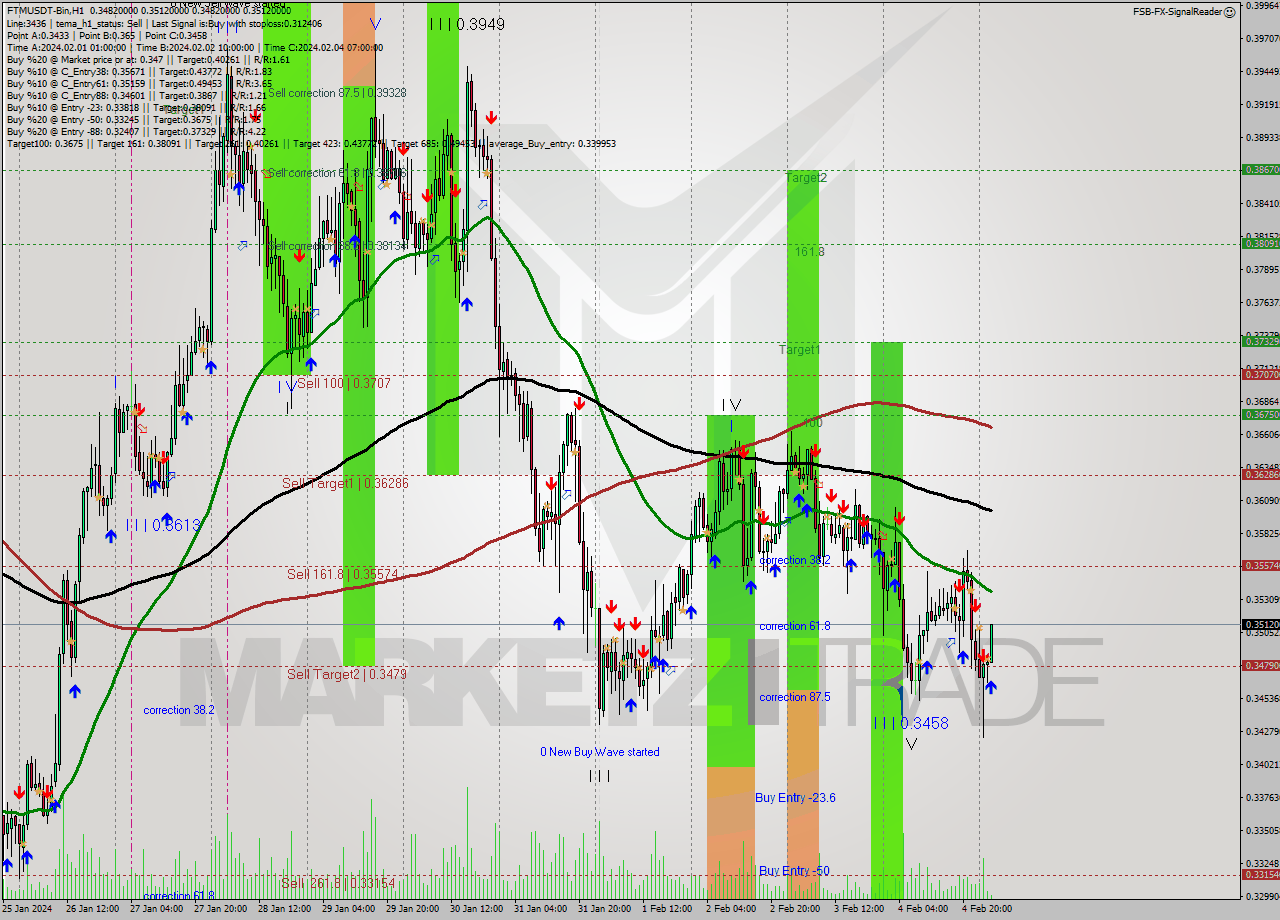Viewport: 1280px width, 920px height.
Task: Click the 1 Feb 12:00 time axis label
Action: click(x=667, y=909)
